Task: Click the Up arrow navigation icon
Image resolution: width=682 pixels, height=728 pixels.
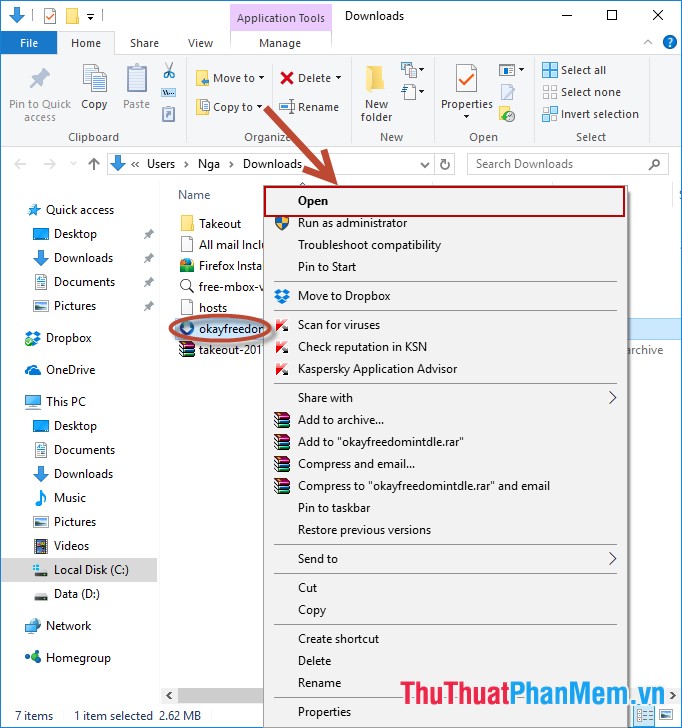Action: (94, 164)
